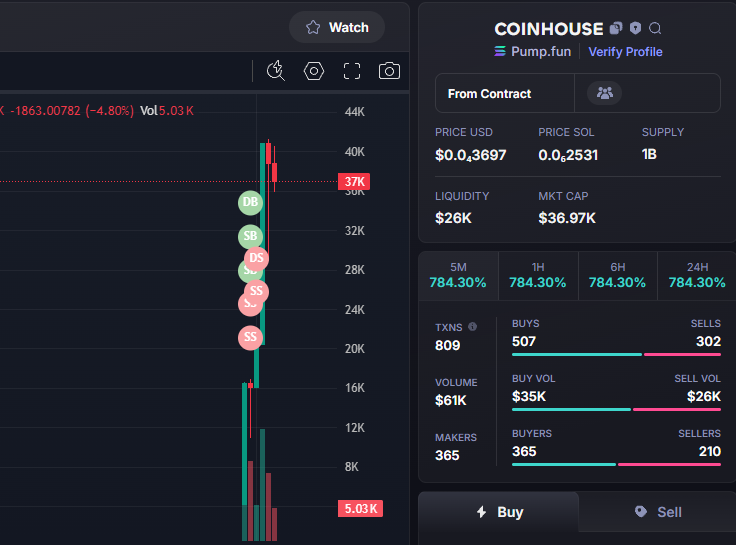This screenshot has height=545, width=736.
Task: Click the SELLS count 302
Action: tap(708, 341)
